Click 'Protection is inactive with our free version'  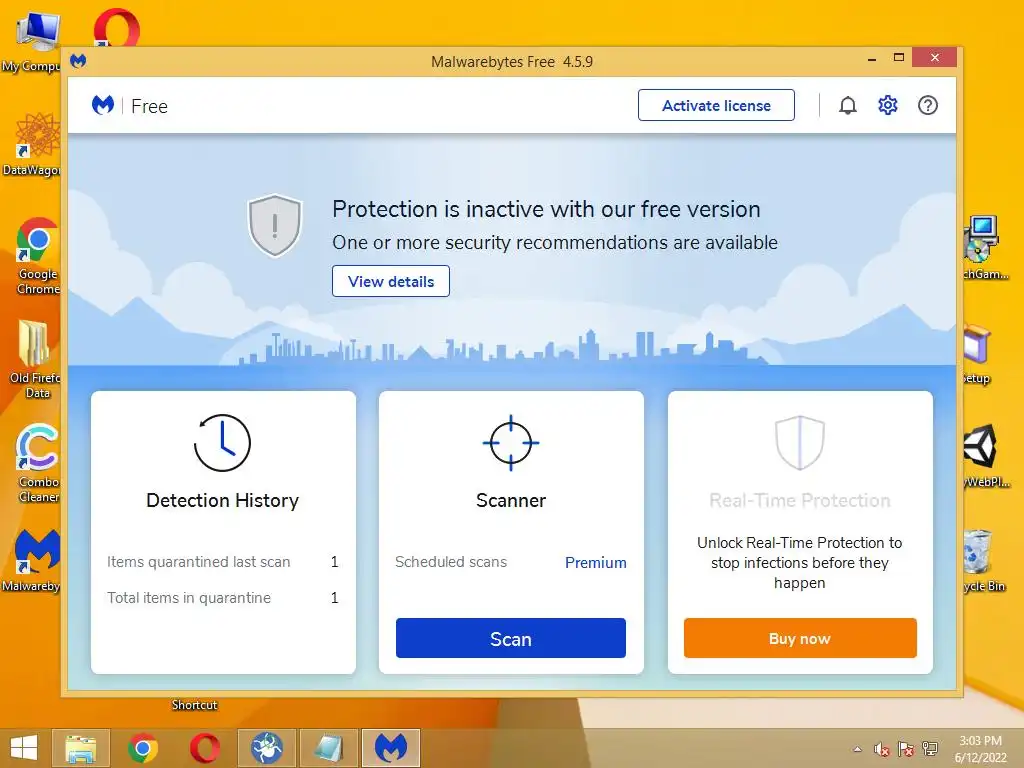(546, 209)
